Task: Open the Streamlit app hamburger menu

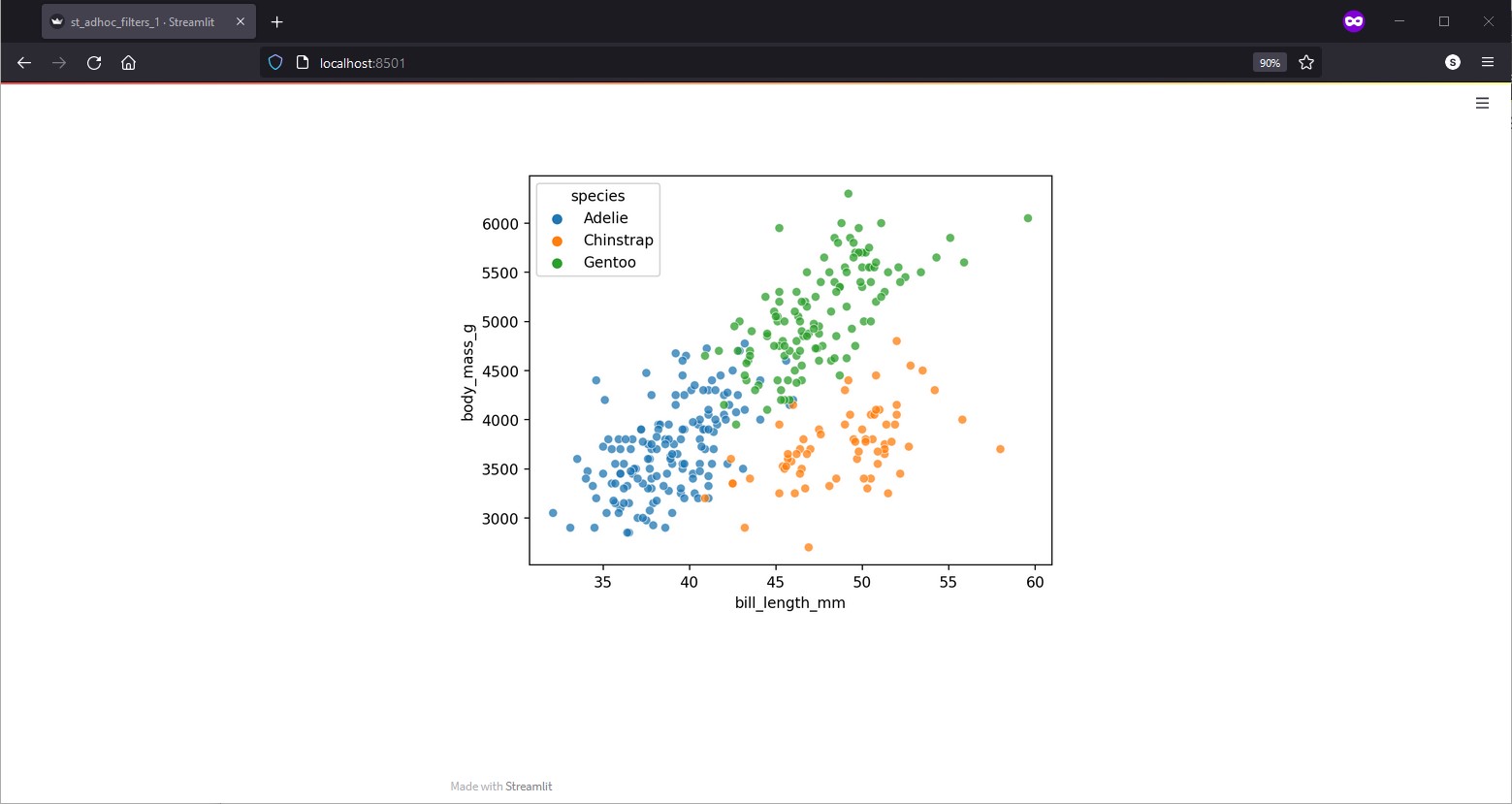Action: click(1481, 102)
